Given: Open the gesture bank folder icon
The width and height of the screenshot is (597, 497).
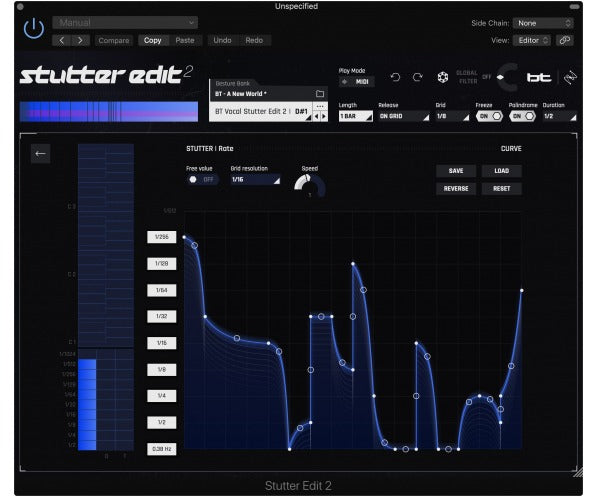Looking at the screenshot, I should 320,94.
